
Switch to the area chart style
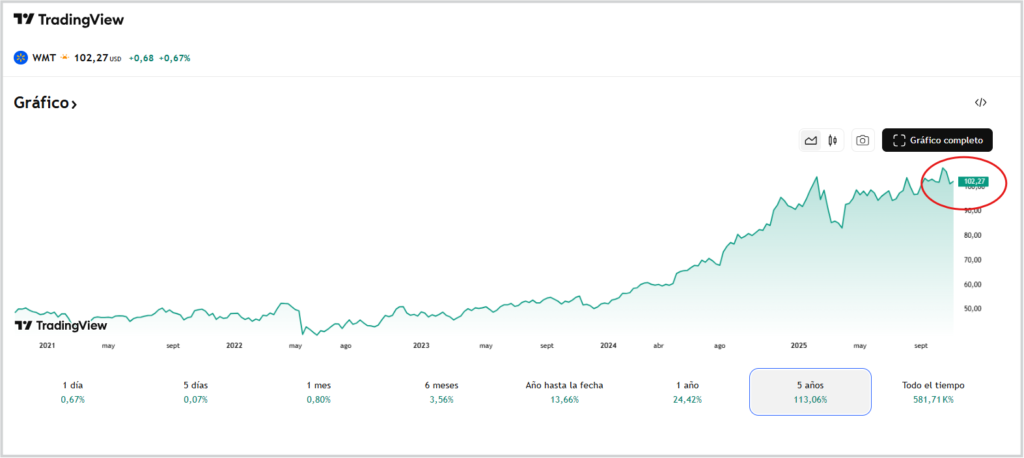811,141
